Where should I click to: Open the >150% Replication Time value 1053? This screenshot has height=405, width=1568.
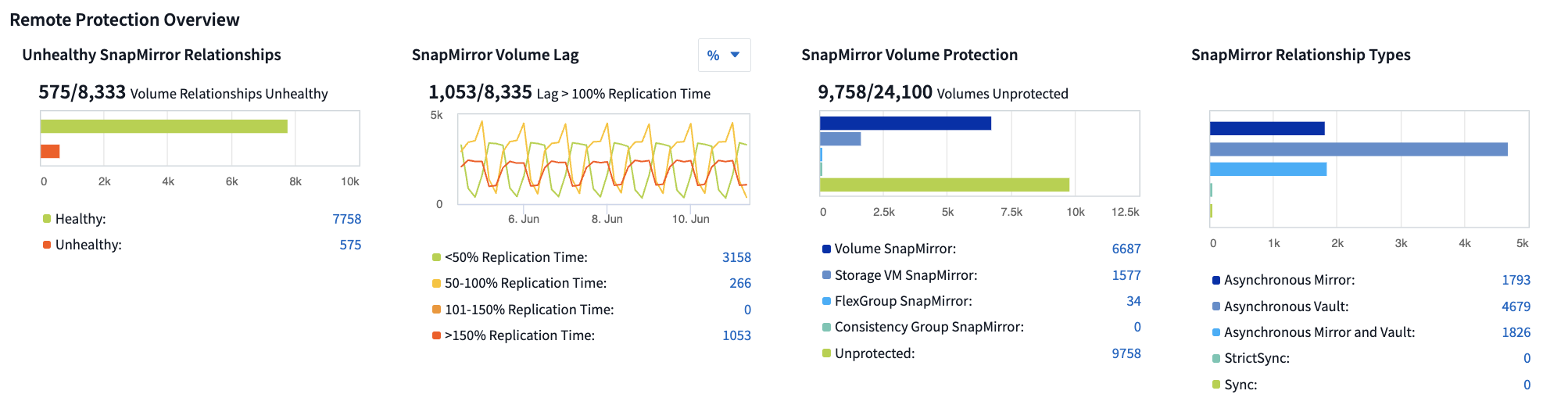point(736,335)
